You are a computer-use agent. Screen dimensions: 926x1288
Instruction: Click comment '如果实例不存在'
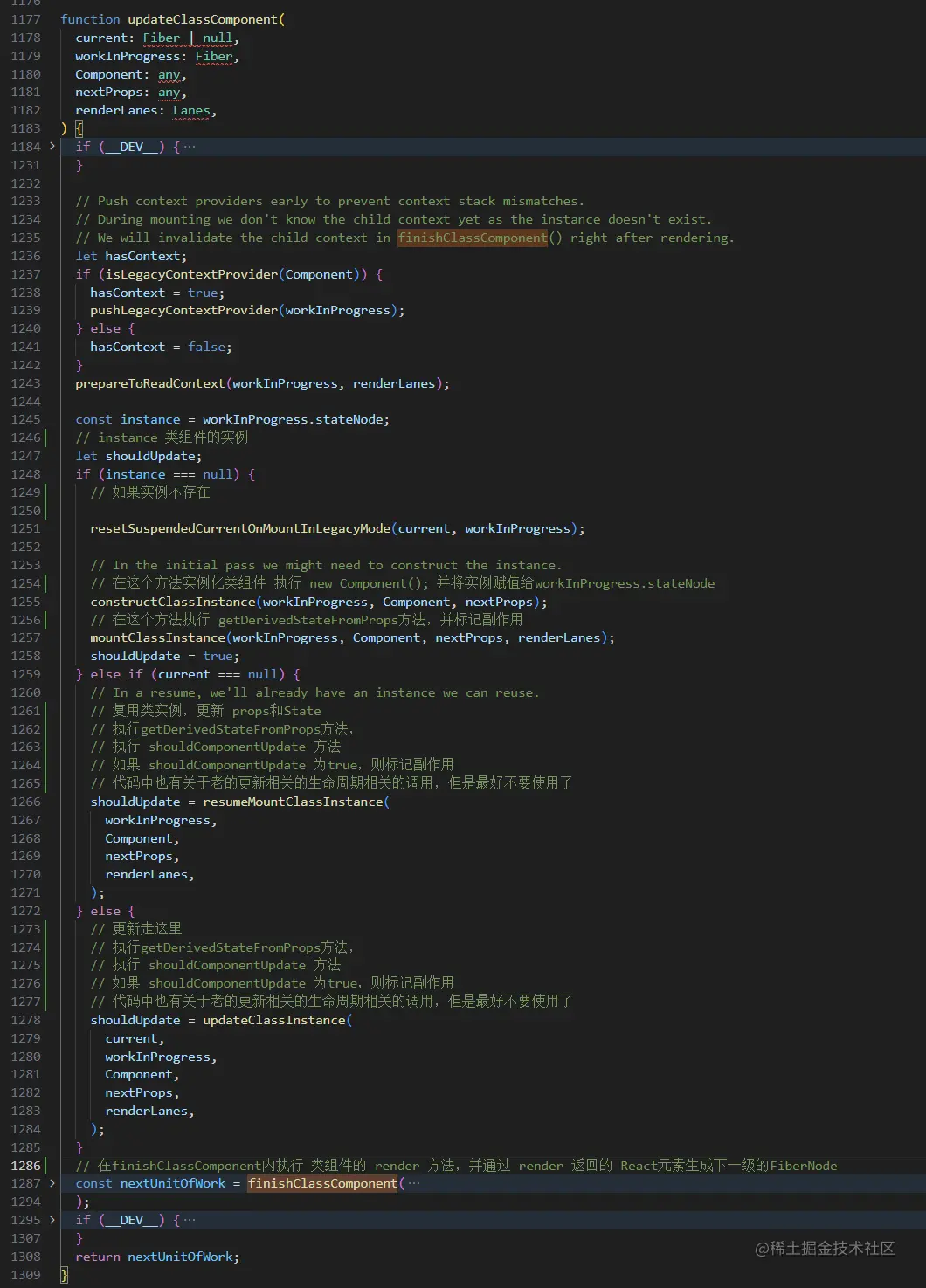pyautogui.click(x=150, y=492)
